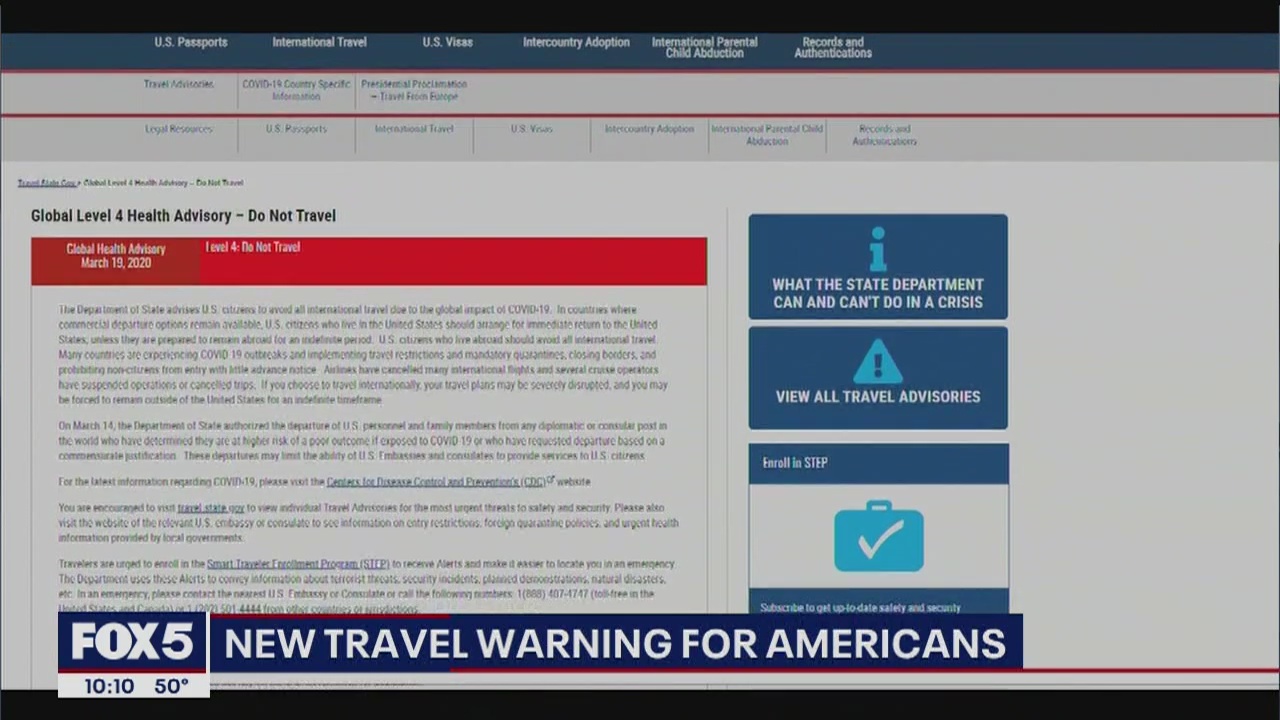The image size is (1280, 720).
Task: Open International Parental Child Abduction
Action: [767, 134]
